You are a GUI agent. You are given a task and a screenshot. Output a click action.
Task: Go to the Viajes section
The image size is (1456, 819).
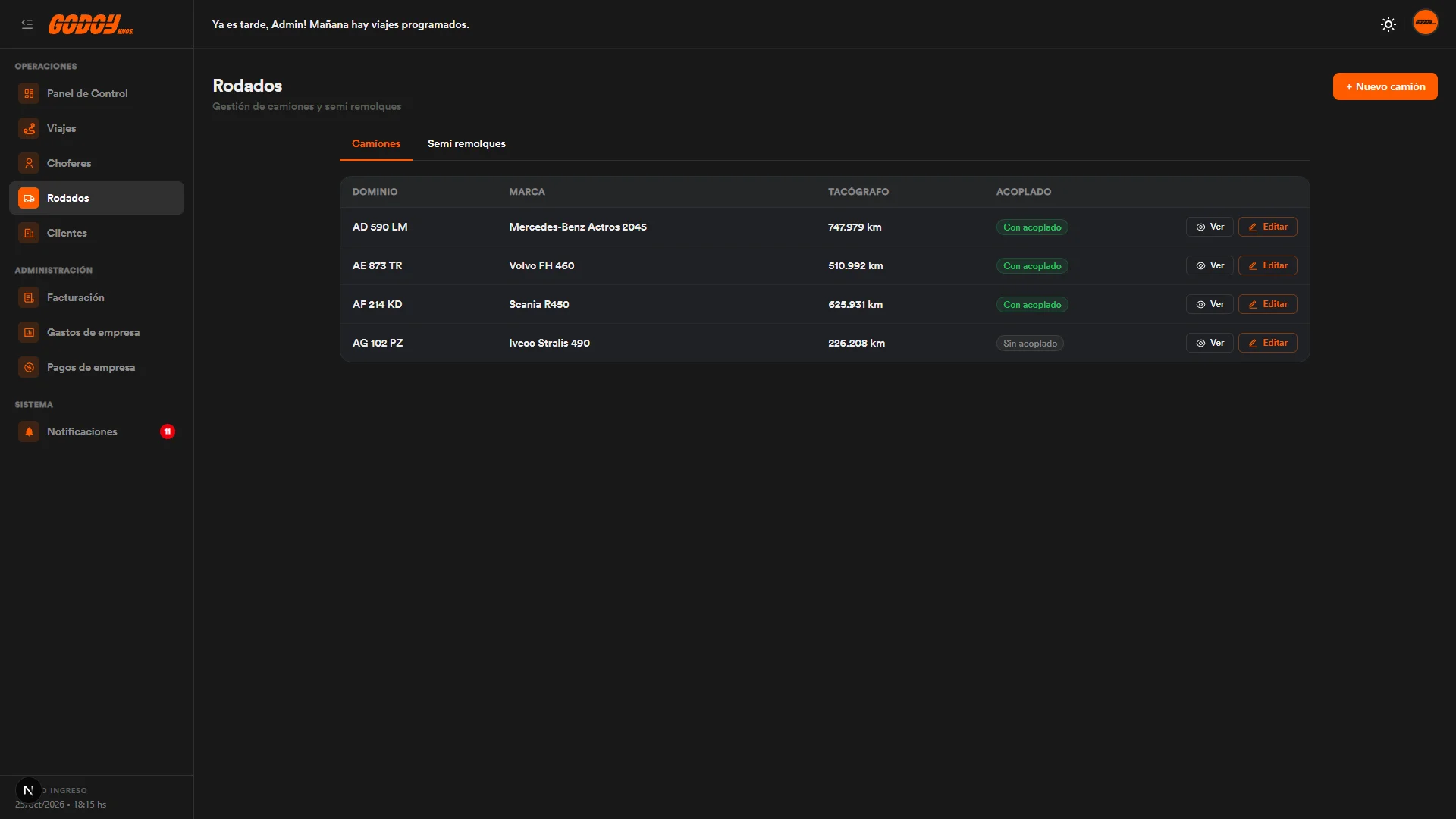(96, 128)
